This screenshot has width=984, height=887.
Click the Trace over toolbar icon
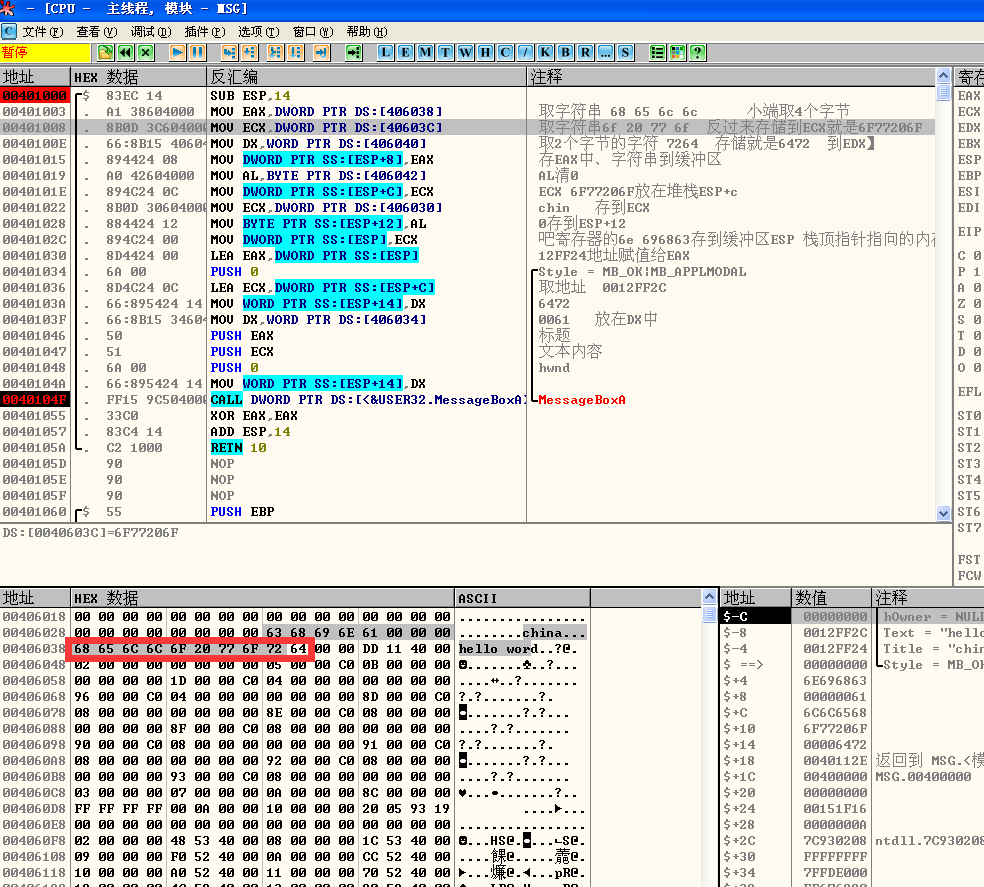[295, 53]
